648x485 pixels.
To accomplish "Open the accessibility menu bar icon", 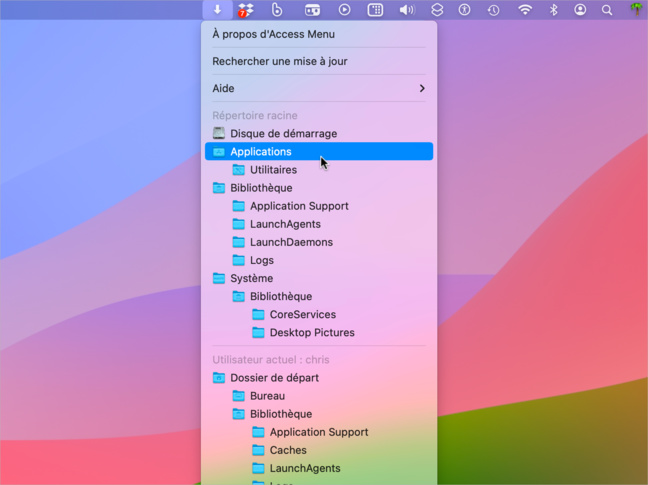I will 465,10.
